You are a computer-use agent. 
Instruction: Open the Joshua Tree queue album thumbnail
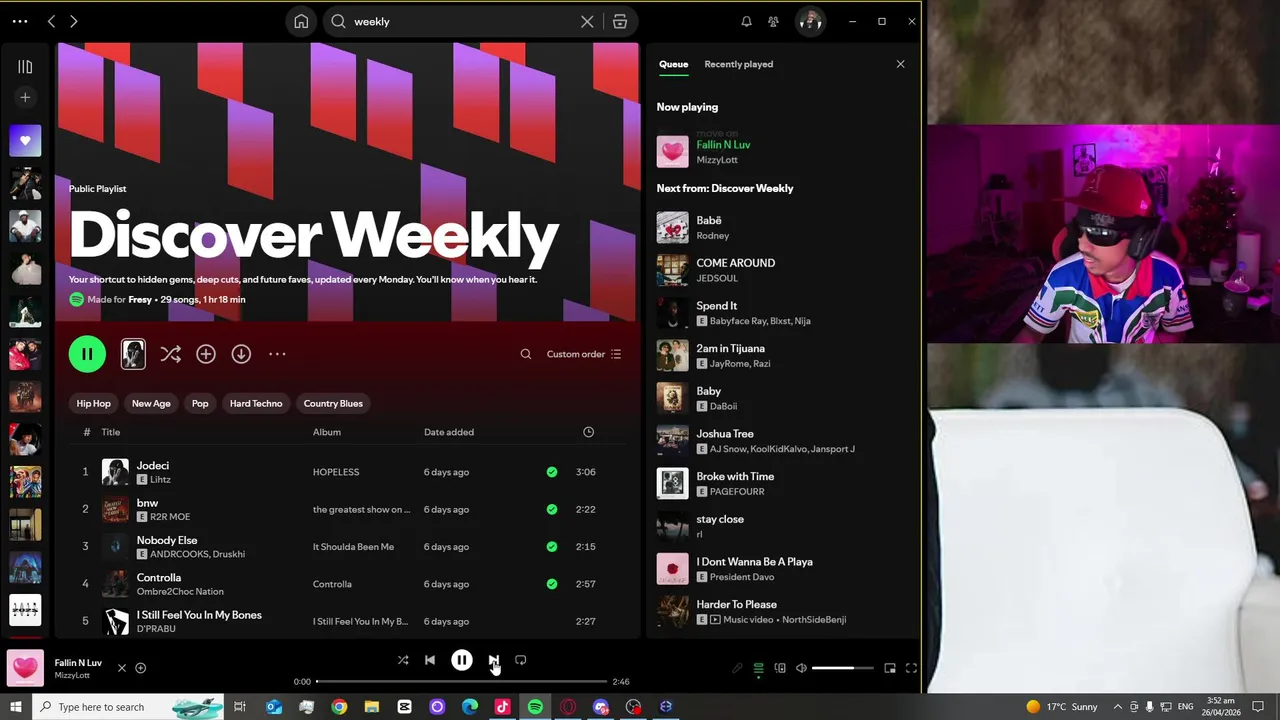click(x=672, y=441)
